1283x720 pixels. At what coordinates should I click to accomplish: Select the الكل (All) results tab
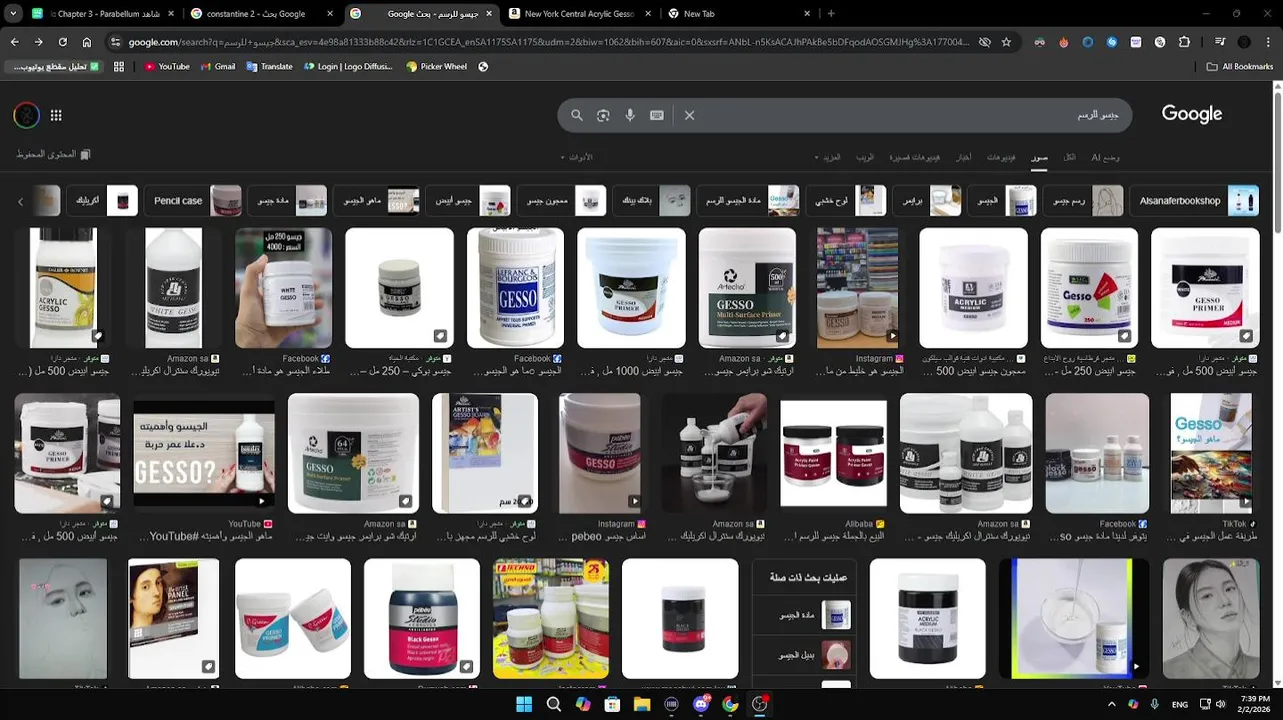[x=1070, y=157]
